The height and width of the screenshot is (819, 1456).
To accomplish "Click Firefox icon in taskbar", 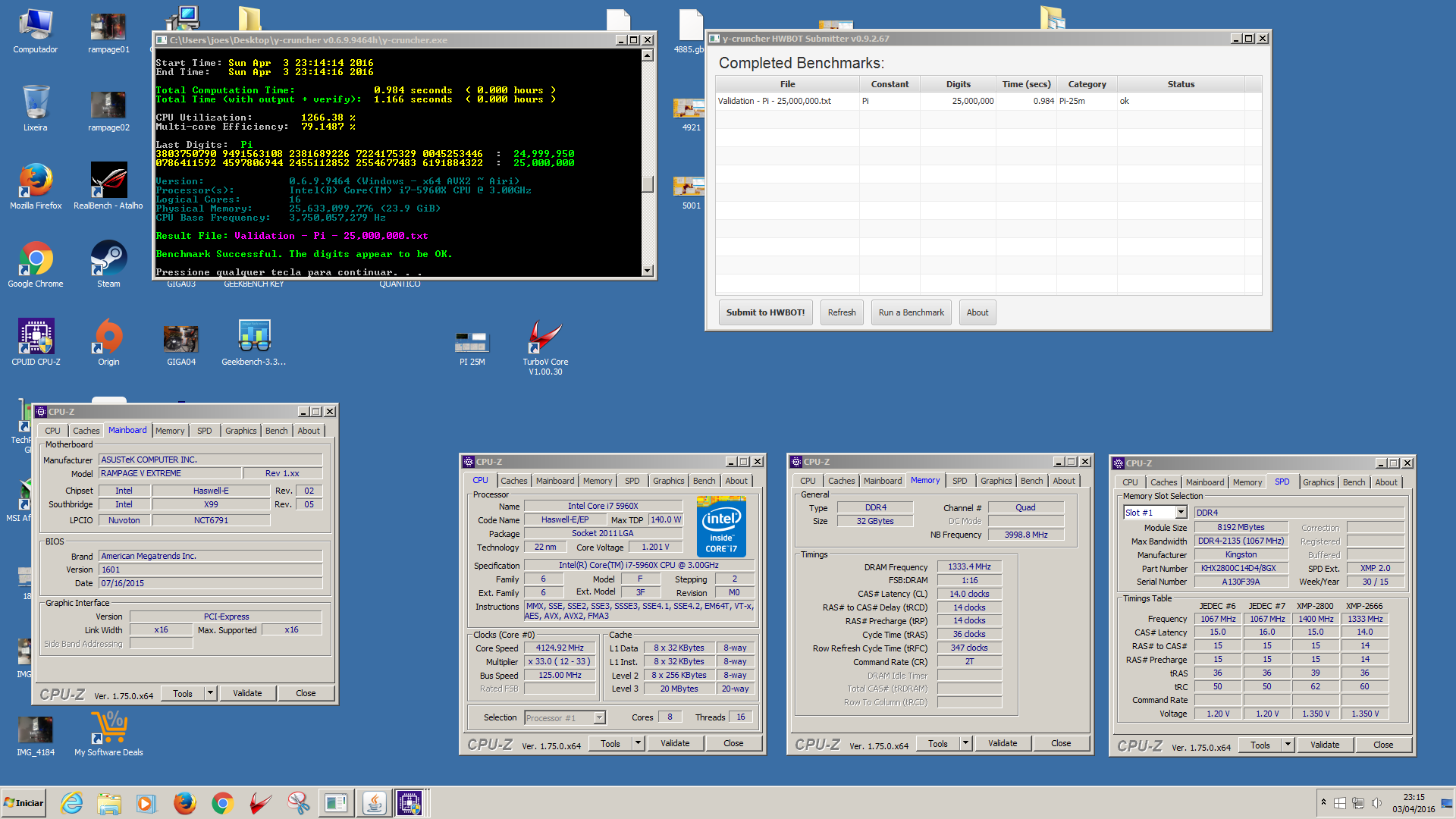I will point(184,803).
